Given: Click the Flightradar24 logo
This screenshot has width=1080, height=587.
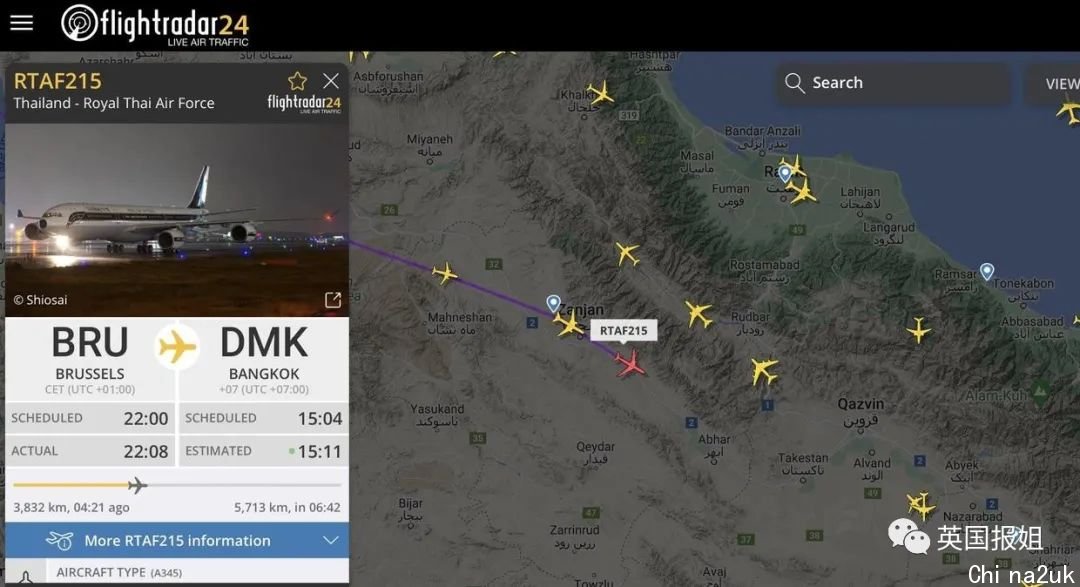Looking at the screenshot, I should coord(155,25).
